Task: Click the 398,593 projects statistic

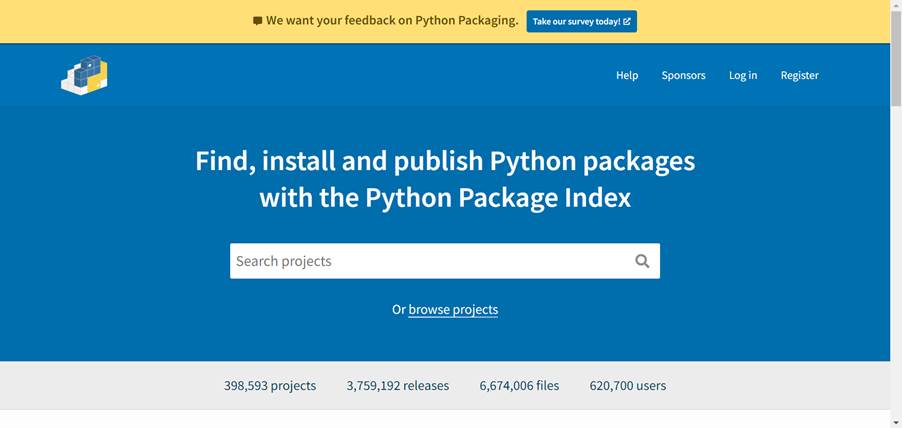Action: 270,385
